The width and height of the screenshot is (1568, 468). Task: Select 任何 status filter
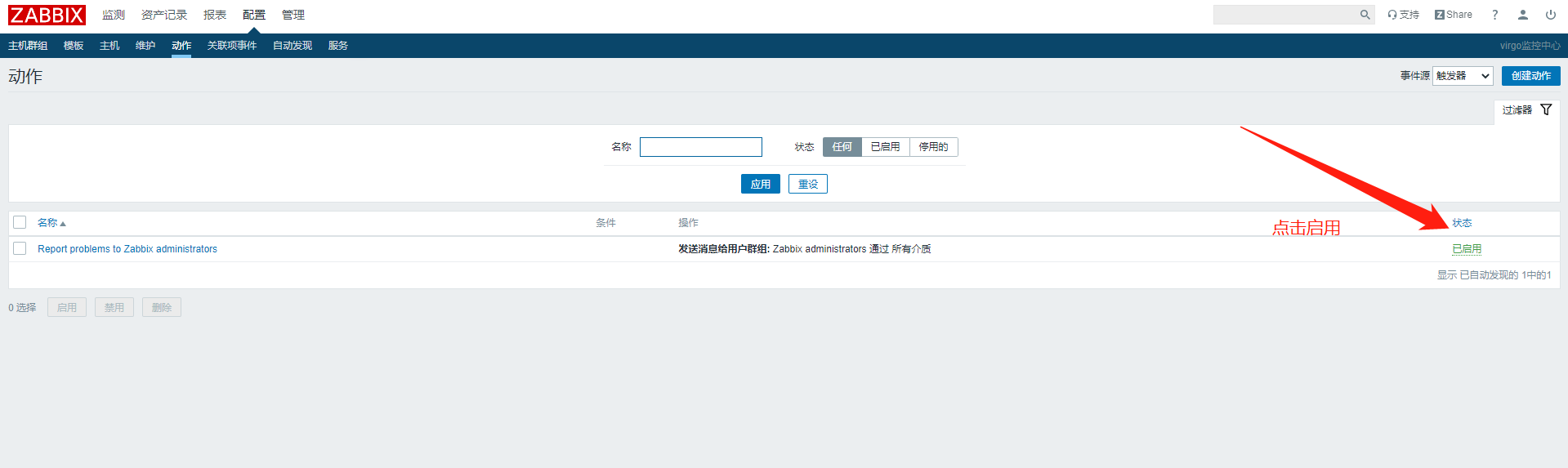point(842,147)
